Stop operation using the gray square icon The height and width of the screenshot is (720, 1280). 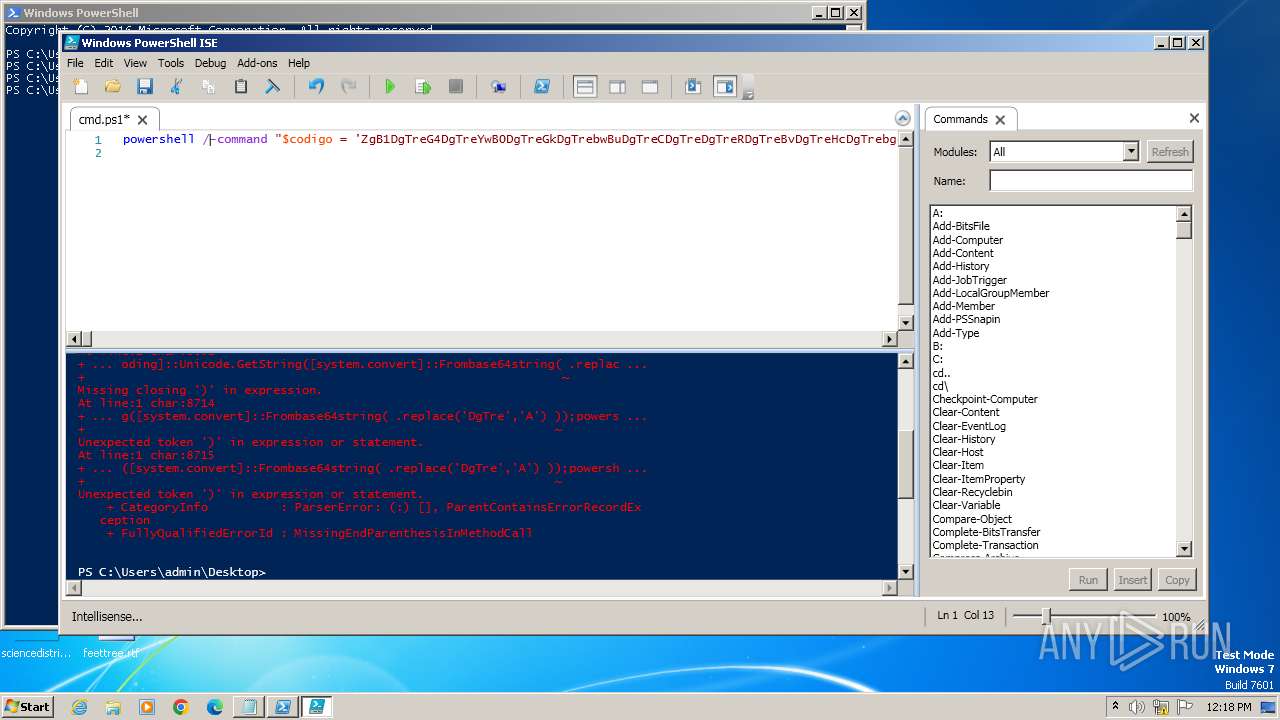[x=456, y=87]
